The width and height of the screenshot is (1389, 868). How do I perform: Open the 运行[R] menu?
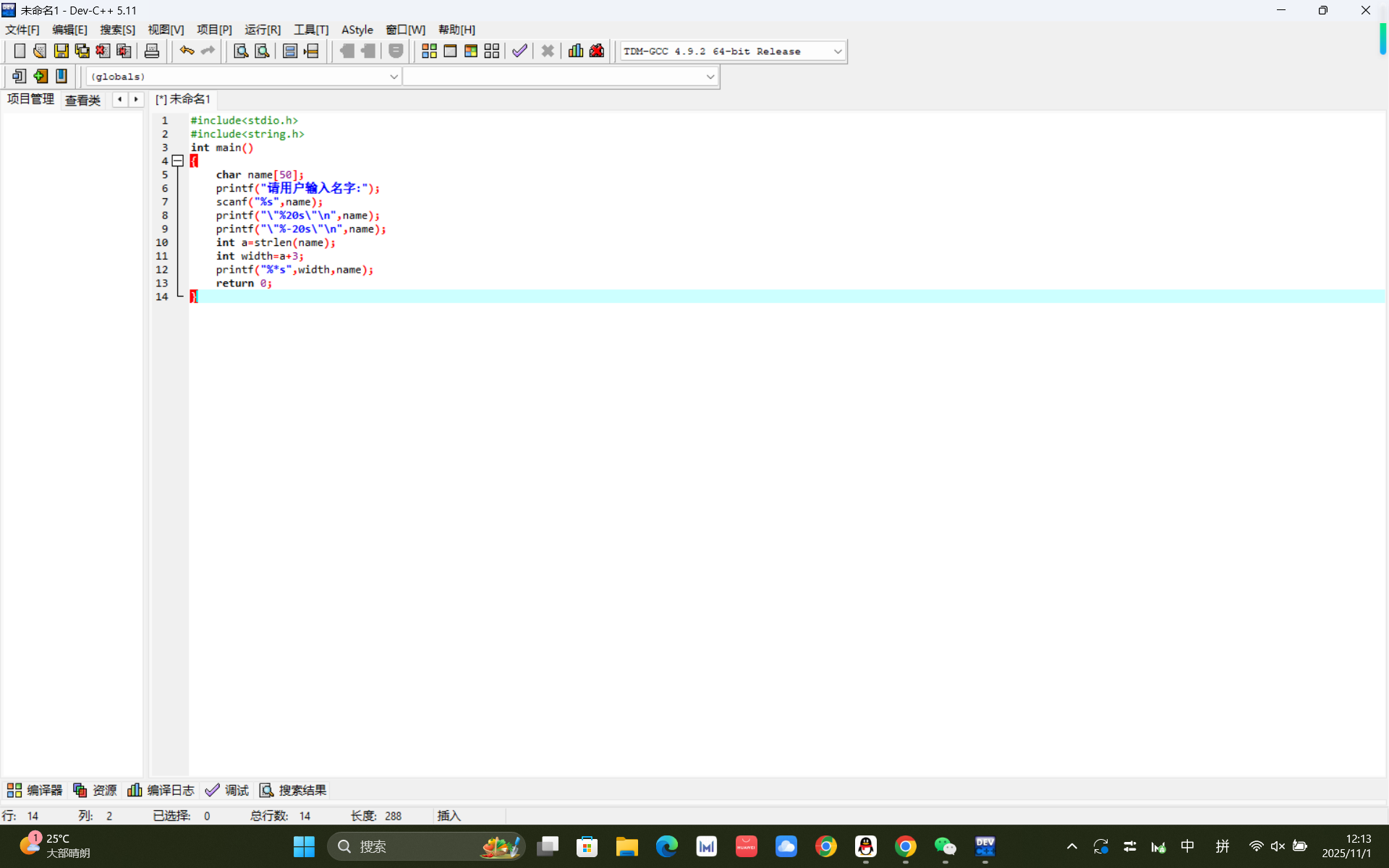pos(262,30)
